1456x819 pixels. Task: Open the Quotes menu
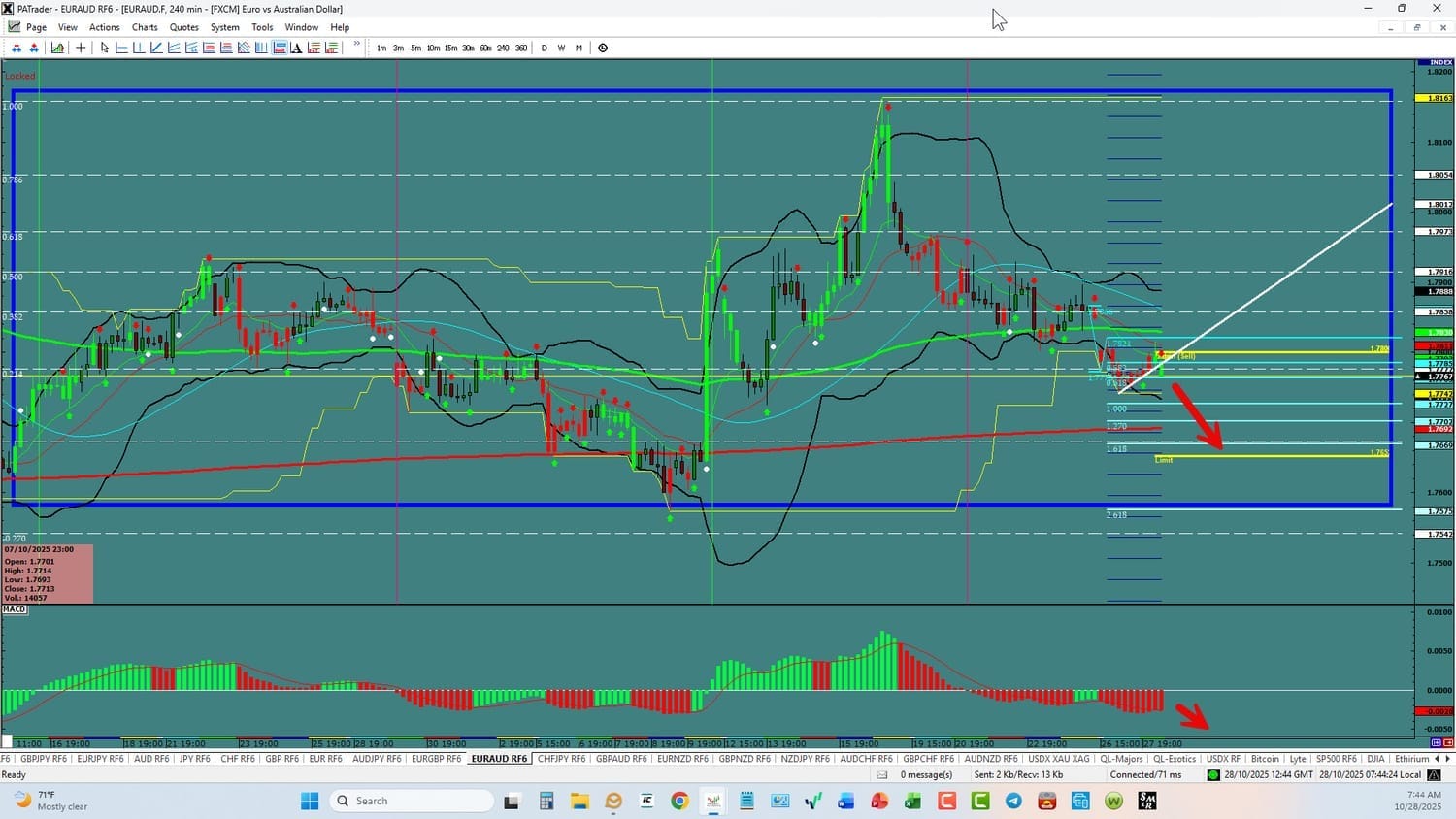point(184,27)
